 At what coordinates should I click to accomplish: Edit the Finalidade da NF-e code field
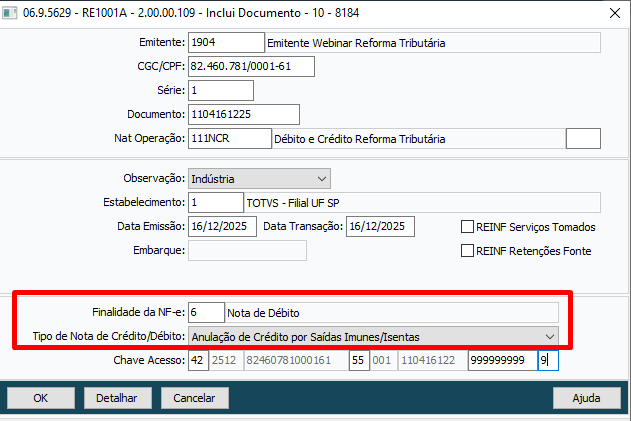pyautogui.click(x=206, y=312)
